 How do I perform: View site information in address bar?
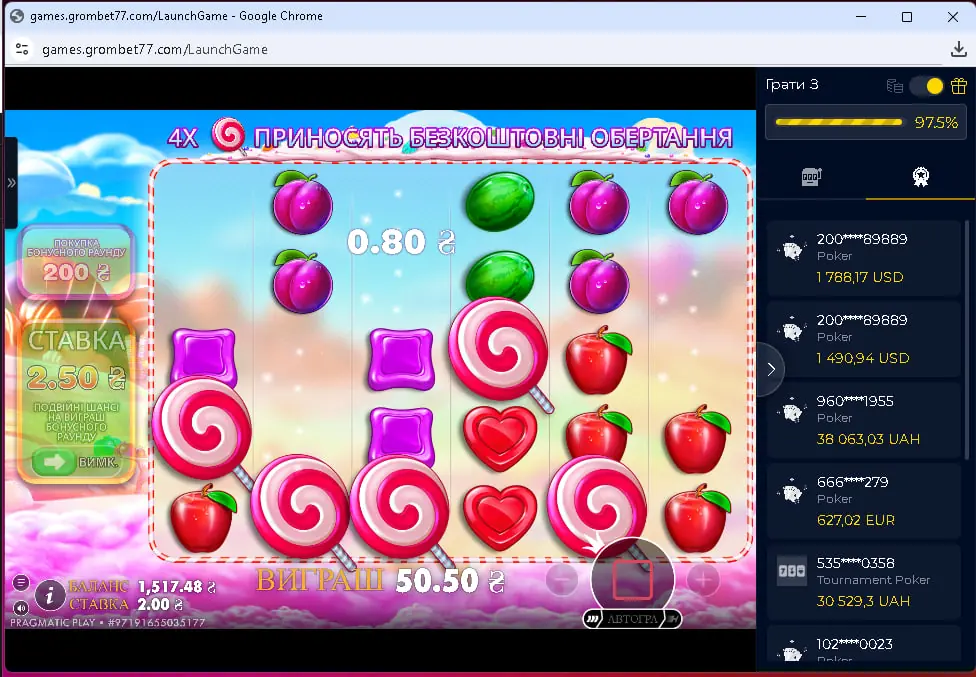coord(23,49)
